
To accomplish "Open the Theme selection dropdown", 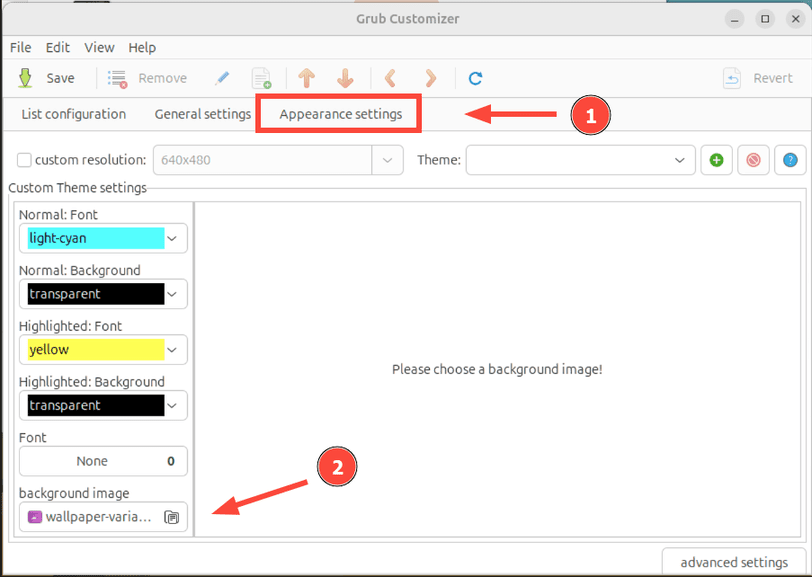I will [x=580, y=159].
